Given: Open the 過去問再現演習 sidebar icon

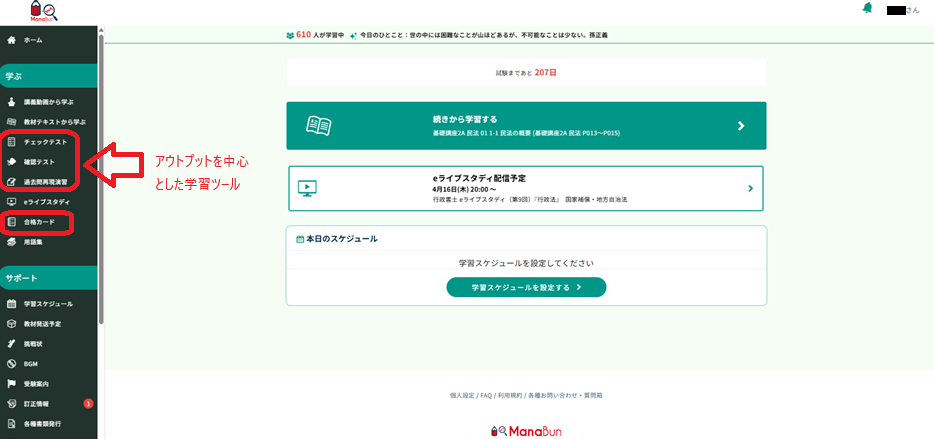Looking at the screenshot, I should pos(11,182).
